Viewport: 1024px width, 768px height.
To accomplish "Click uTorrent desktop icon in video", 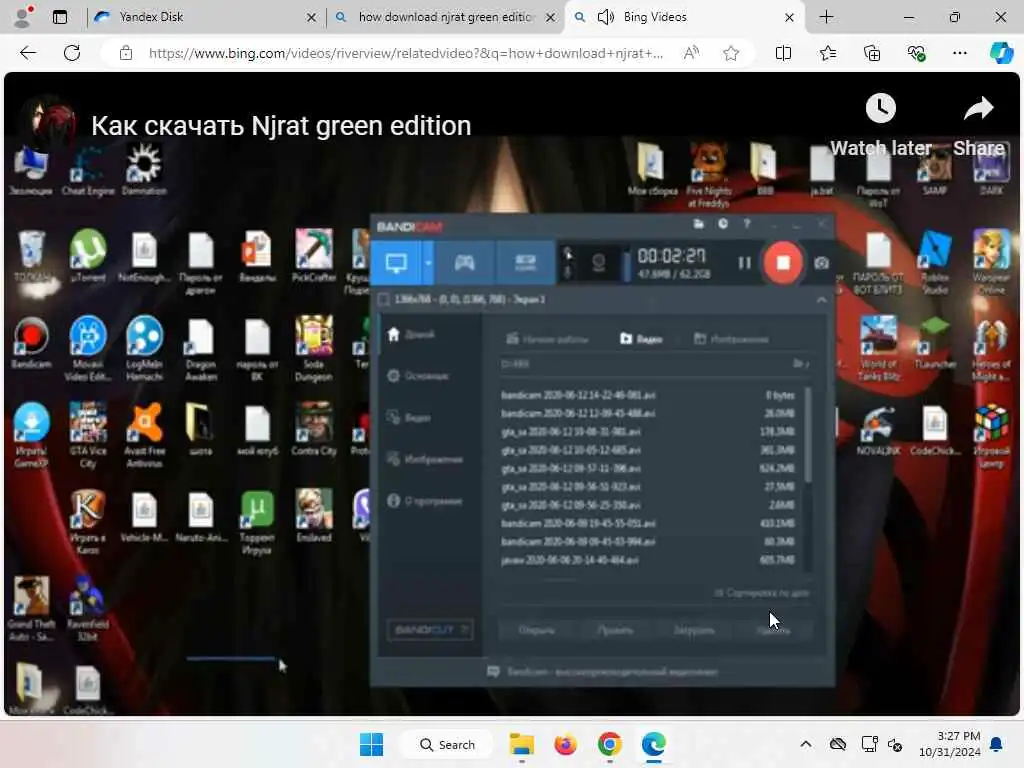I will point(88,255).
